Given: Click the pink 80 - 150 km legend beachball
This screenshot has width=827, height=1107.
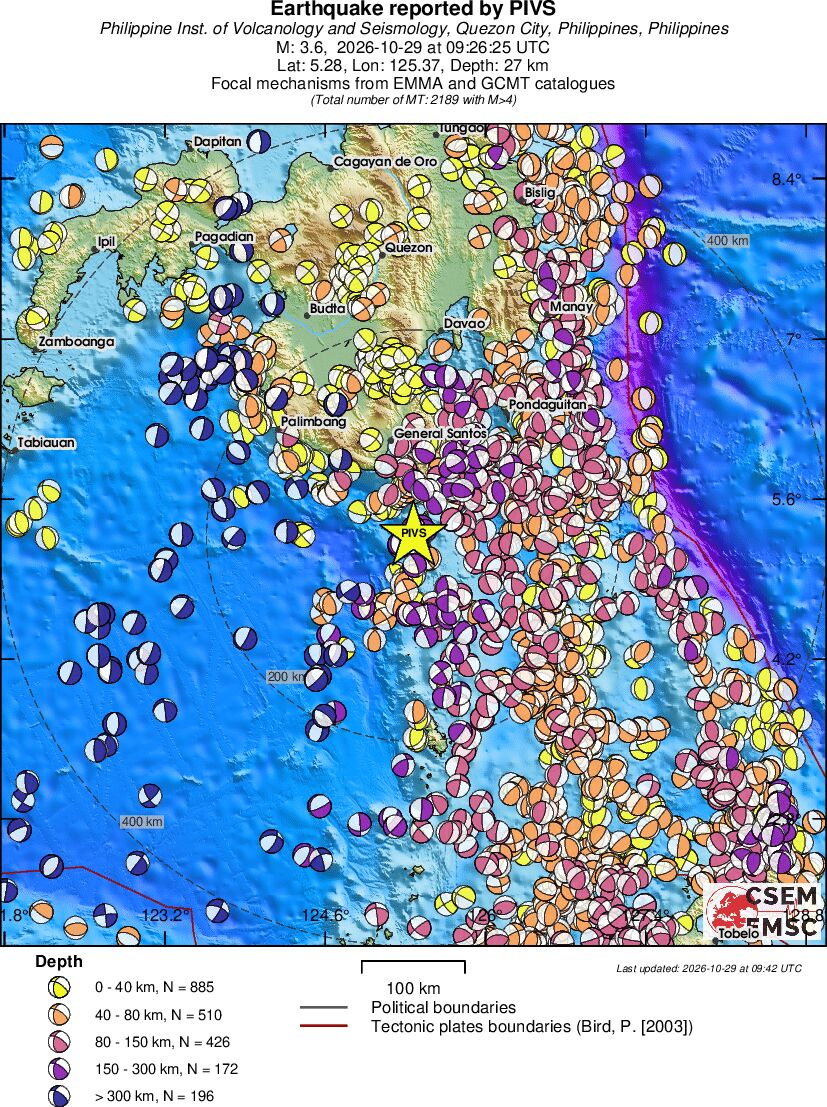Looking at the screenshot, I should coord(59,1042).
